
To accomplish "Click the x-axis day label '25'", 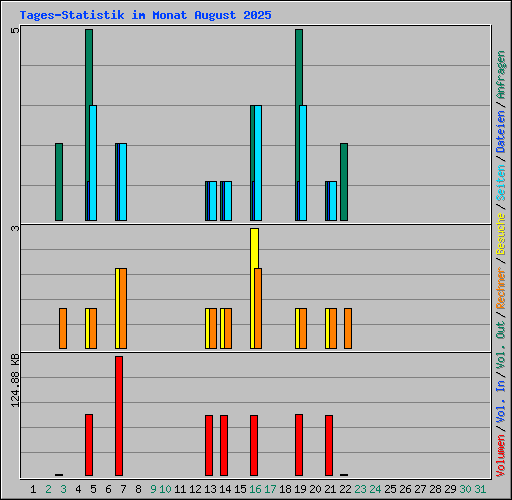I will pyautogui.click(x=390, y=489).
